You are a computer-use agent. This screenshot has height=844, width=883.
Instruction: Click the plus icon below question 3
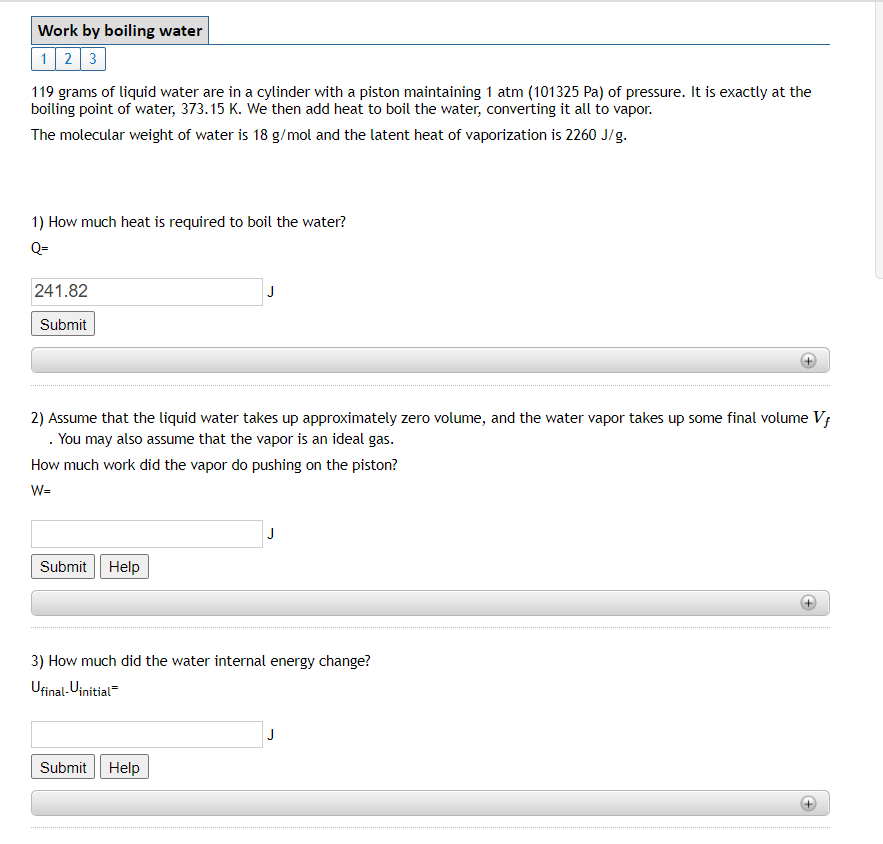pyautogui.click(x=808, y=802)
